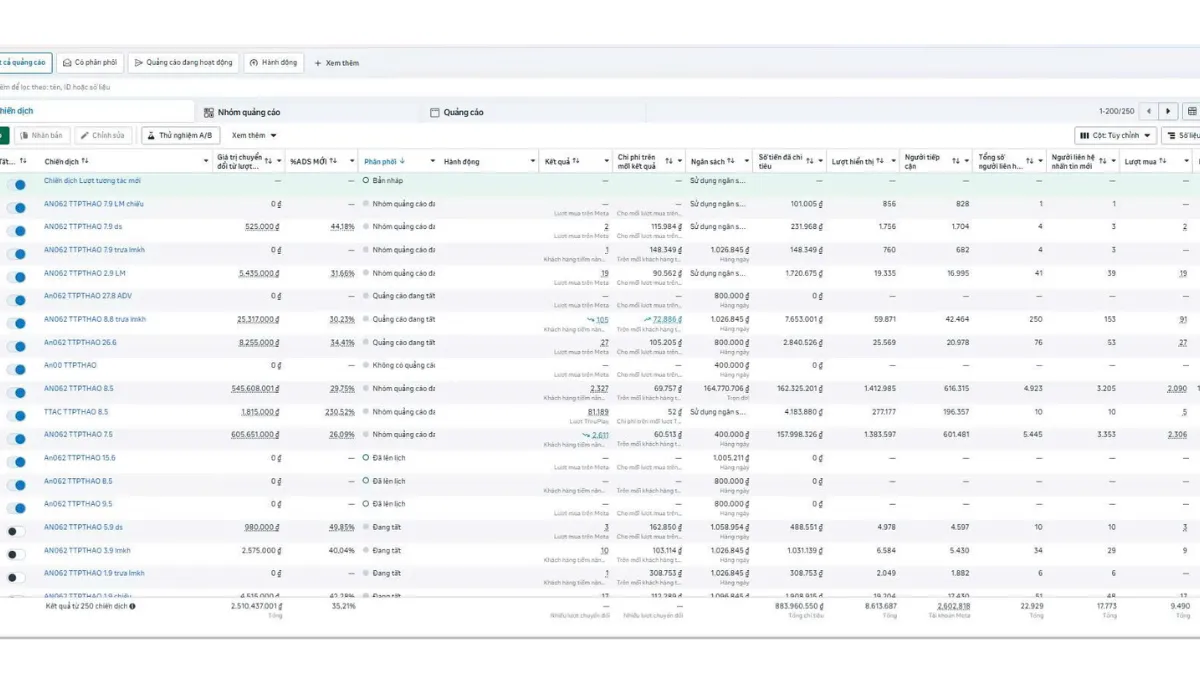Sort by the Chiến dịch column sort icon
This screenshot has height=675, width=1200.
(x=85, y=161)
